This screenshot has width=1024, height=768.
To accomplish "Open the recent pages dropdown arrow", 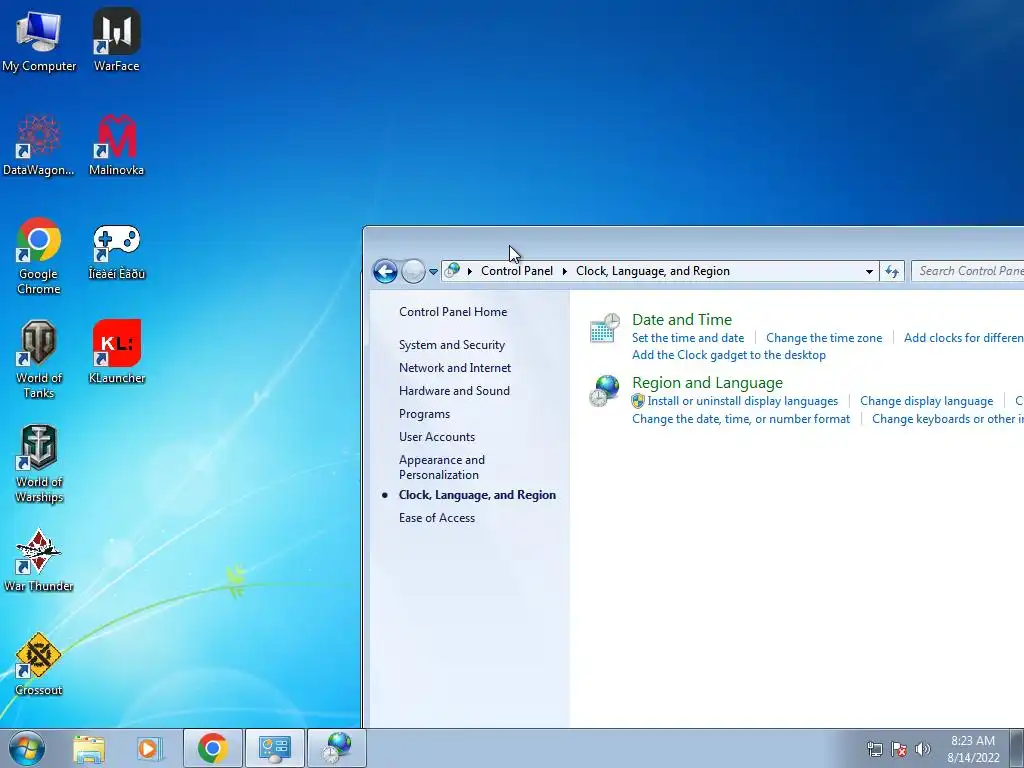I will pyautogui.click(x=433, y=272).
